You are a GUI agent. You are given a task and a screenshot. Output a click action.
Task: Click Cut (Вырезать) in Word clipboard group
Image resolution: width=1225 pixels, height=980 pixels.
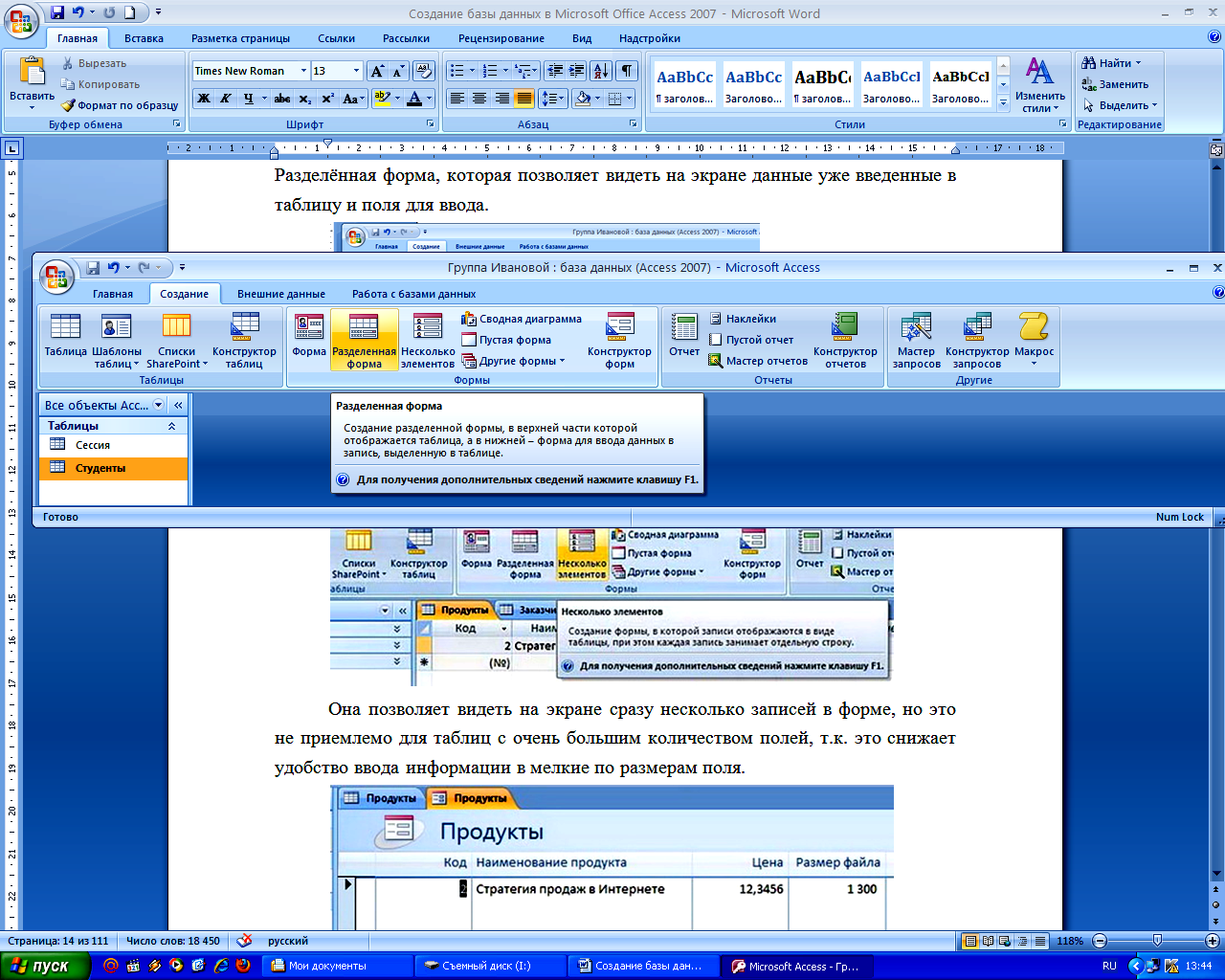pos(94,63)
